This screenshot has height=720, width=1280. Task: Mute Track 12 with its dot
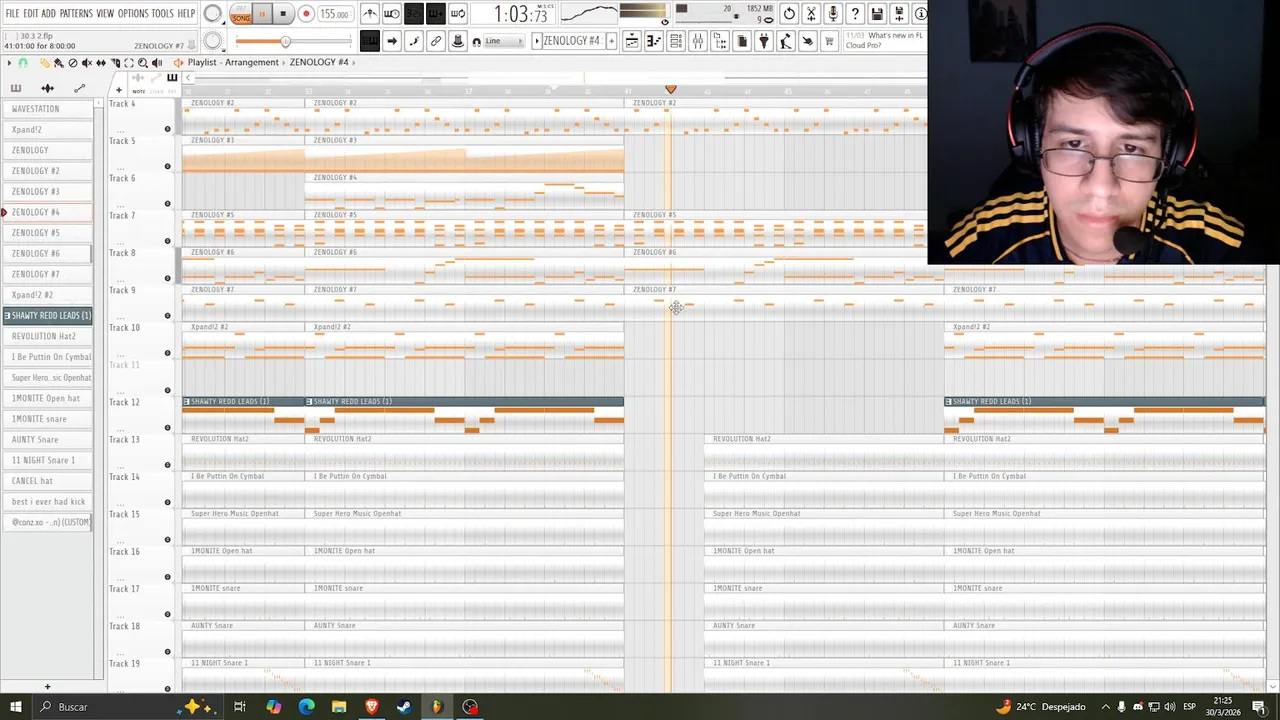[x=167, y=427]
